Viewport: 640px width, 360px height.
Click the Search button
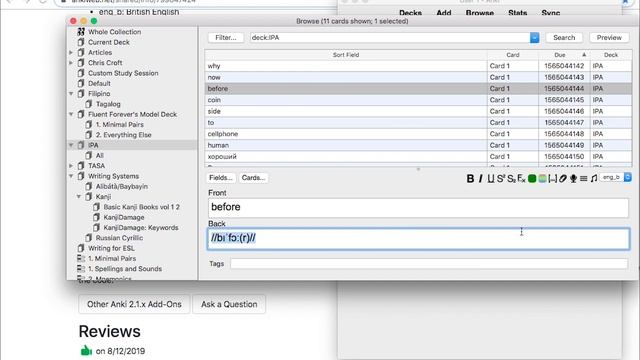pos(564,38)
